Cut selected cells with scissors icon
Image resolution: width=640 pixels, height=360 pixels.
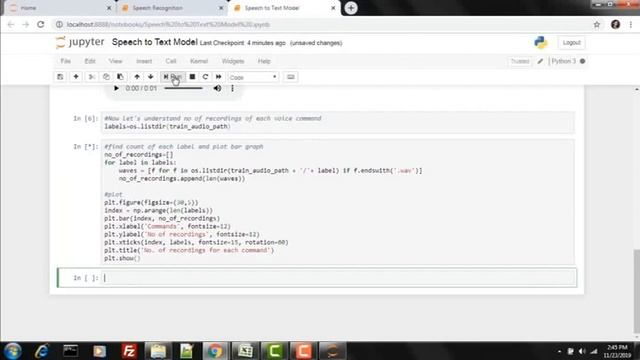(91, 77)
